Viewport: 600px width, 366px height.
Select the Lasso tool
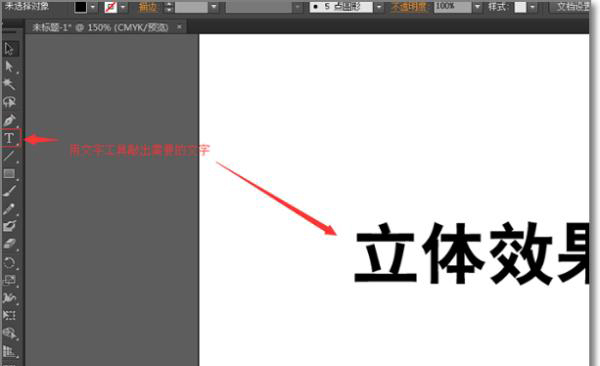(10, 102)
